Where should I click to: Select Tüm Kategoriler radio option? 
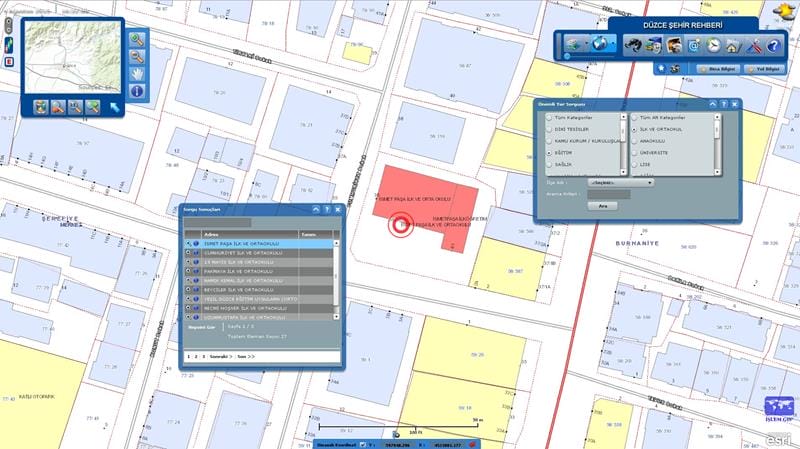pos(549,117)
